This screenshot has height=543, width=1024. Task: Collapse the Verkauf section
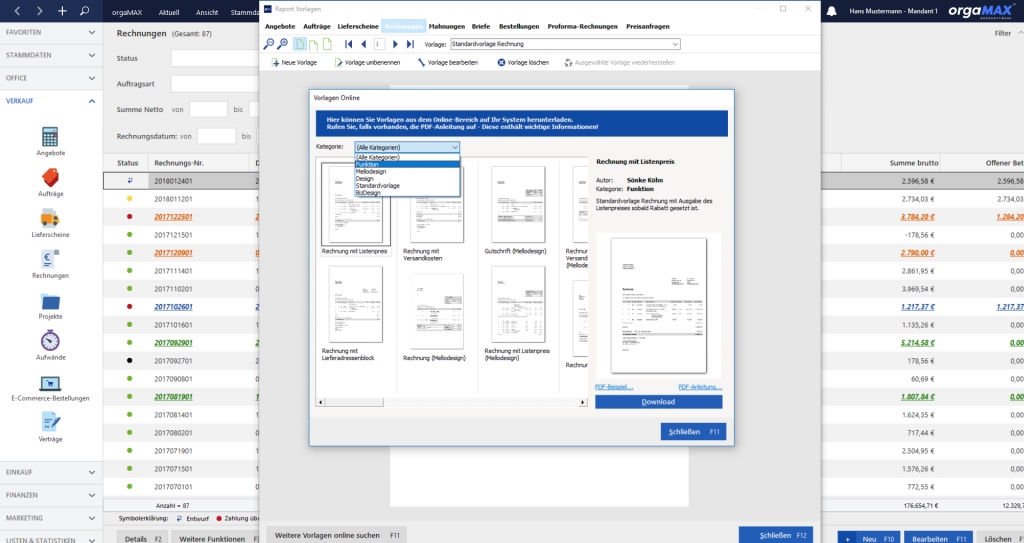point(51,101)
